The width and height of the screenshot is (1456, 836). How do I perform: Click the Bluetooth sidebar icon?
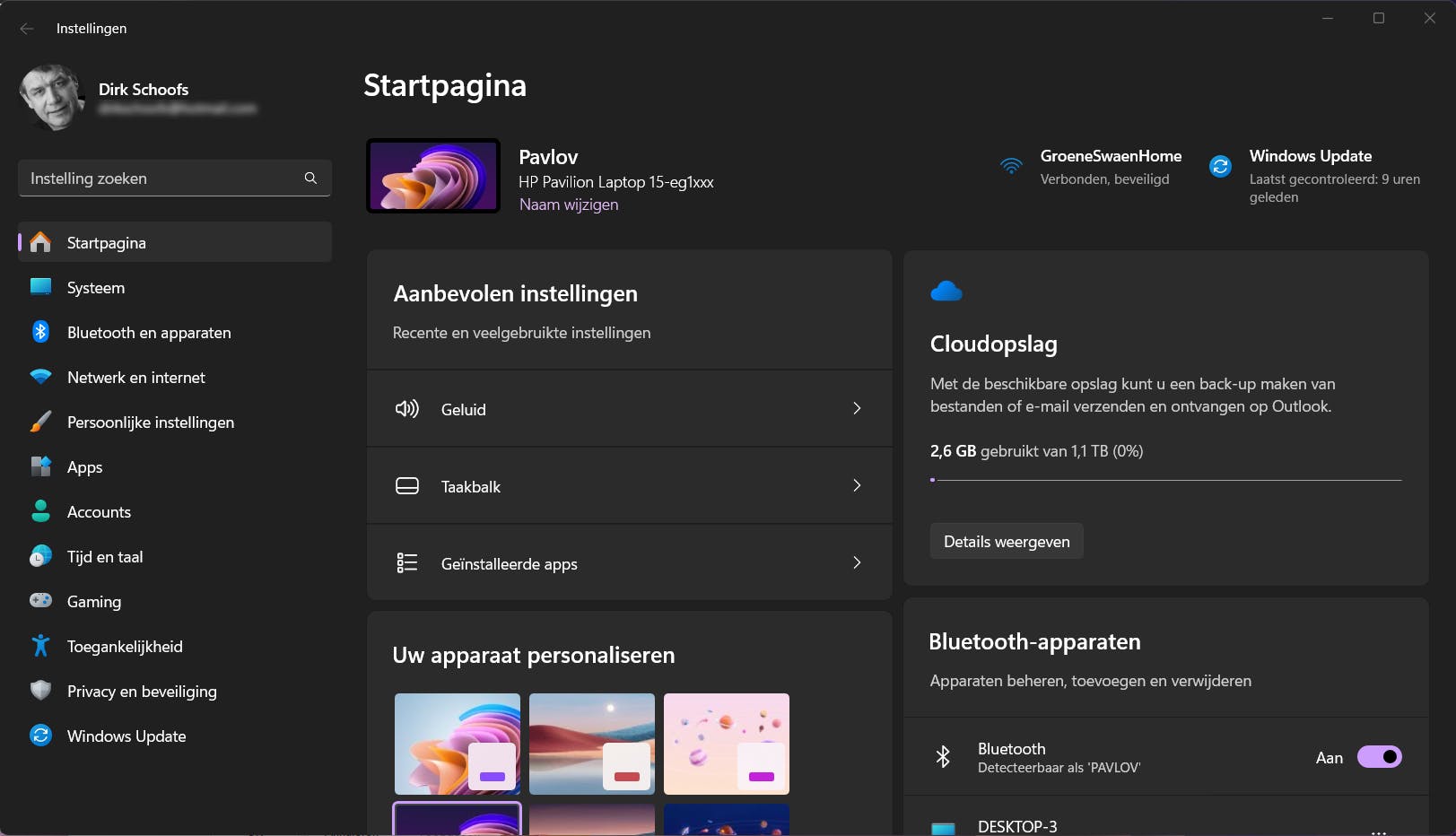pos(40,332)
